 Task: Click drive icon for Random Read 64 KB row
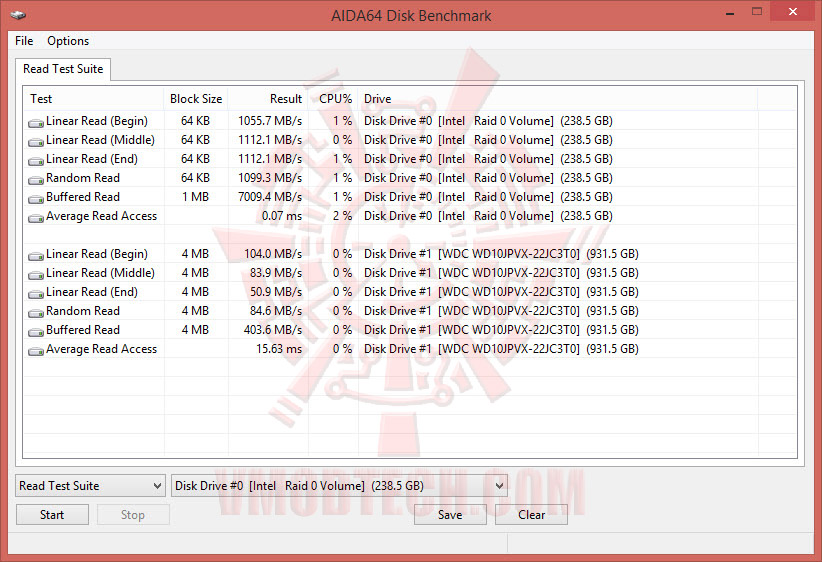coord(36,180)
